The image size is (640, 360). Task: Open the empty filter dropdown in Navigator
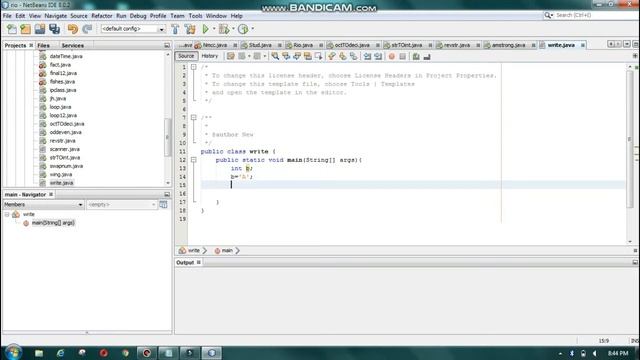(153, 204)
